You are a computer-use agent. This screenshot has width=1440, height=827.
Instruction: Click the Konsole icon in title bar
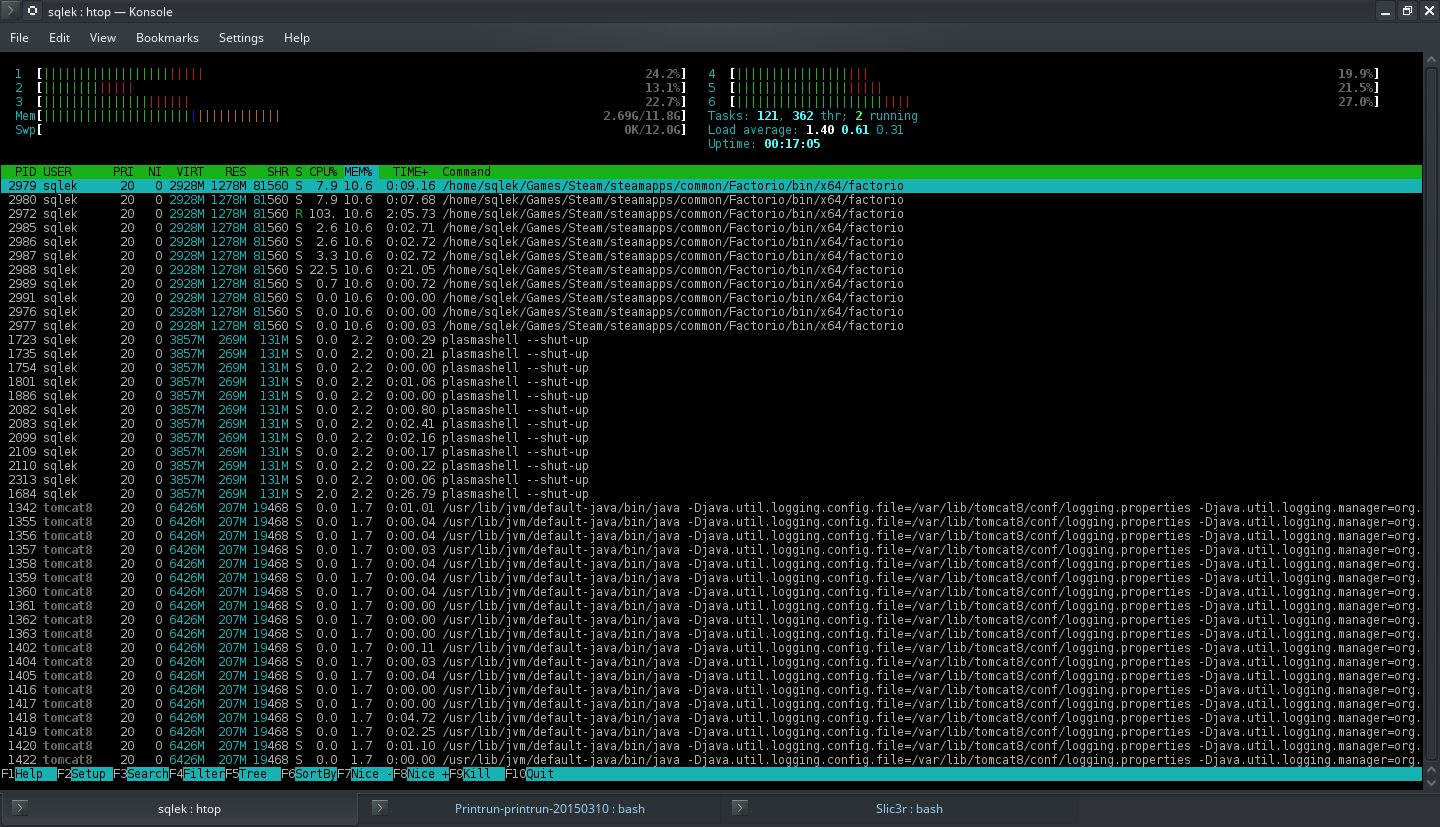(33, 12)
